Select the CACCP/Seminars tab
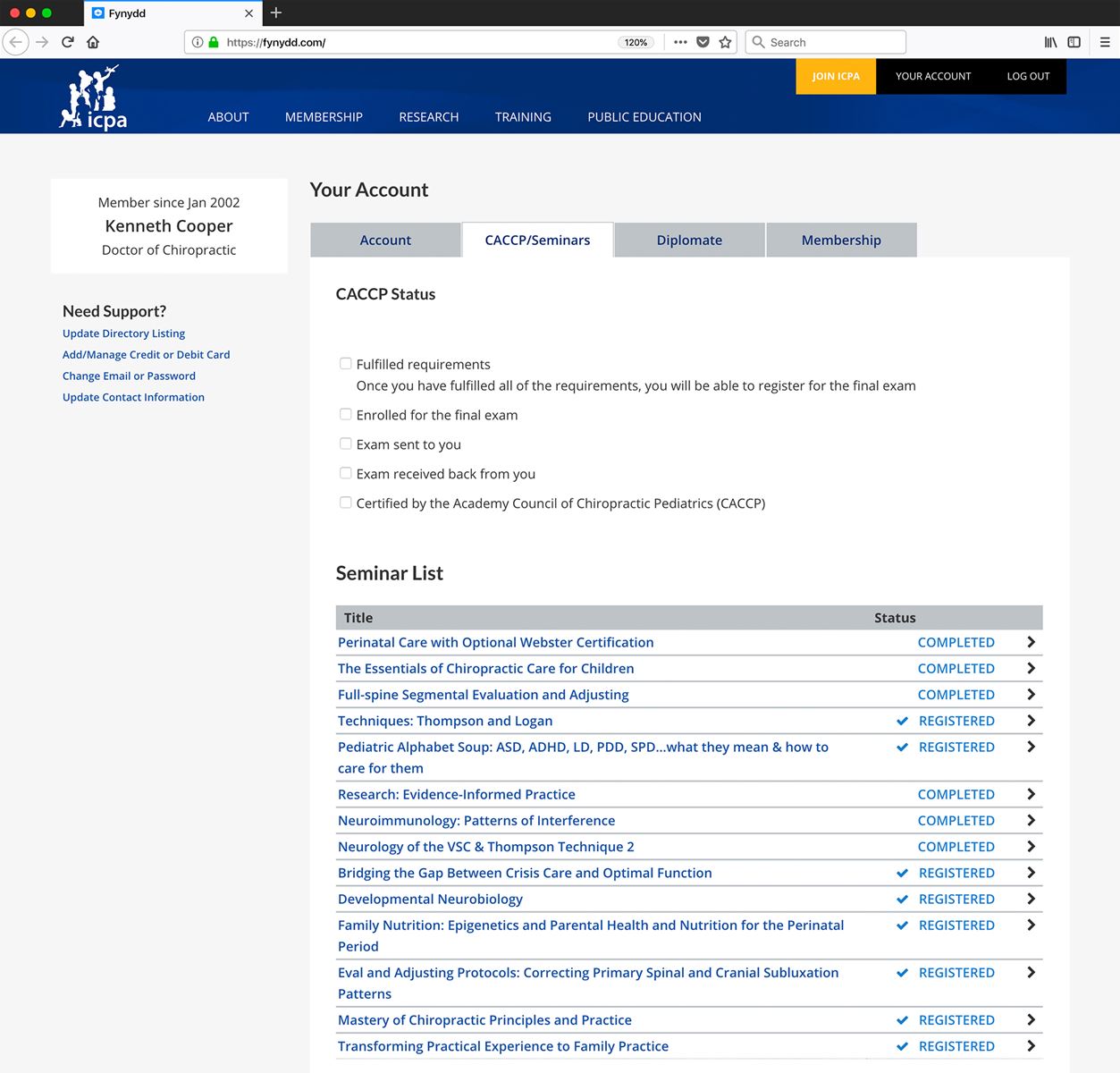Viewport: 1120px width, 1073px height. pos(537,240)
